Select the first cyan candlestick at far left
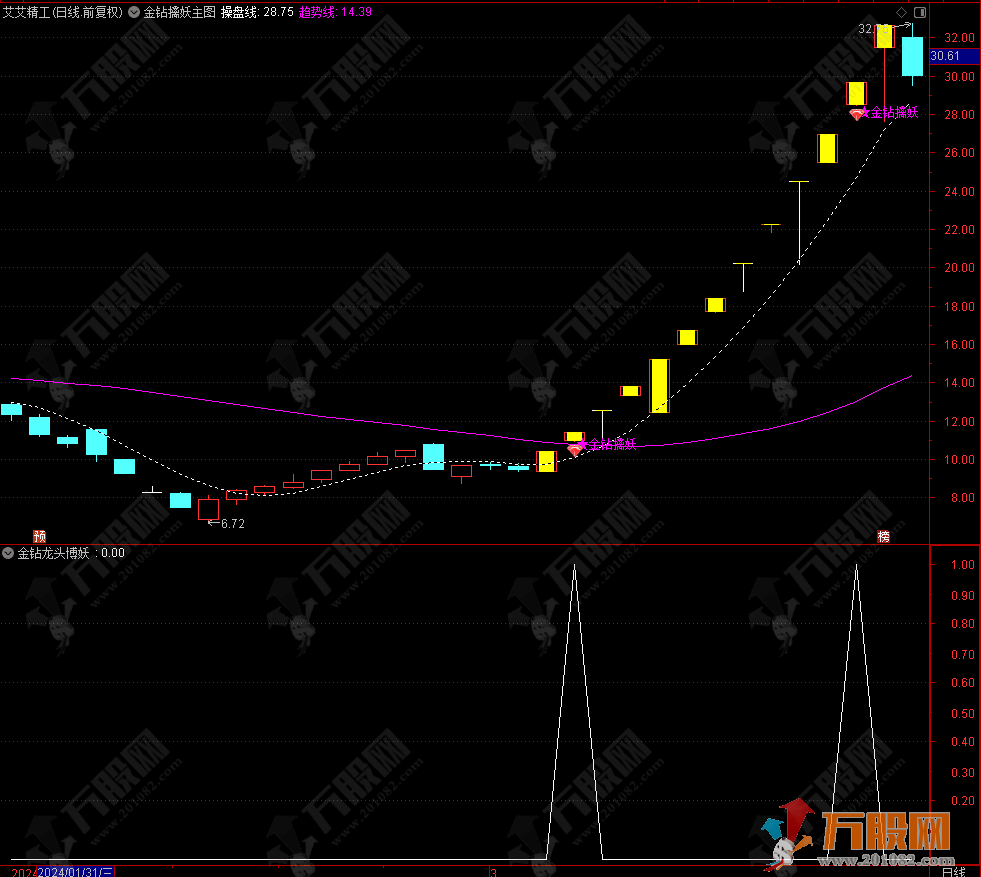Image resolution: width=981 pixels, height=877 pixels. click(x=11, y=410)
